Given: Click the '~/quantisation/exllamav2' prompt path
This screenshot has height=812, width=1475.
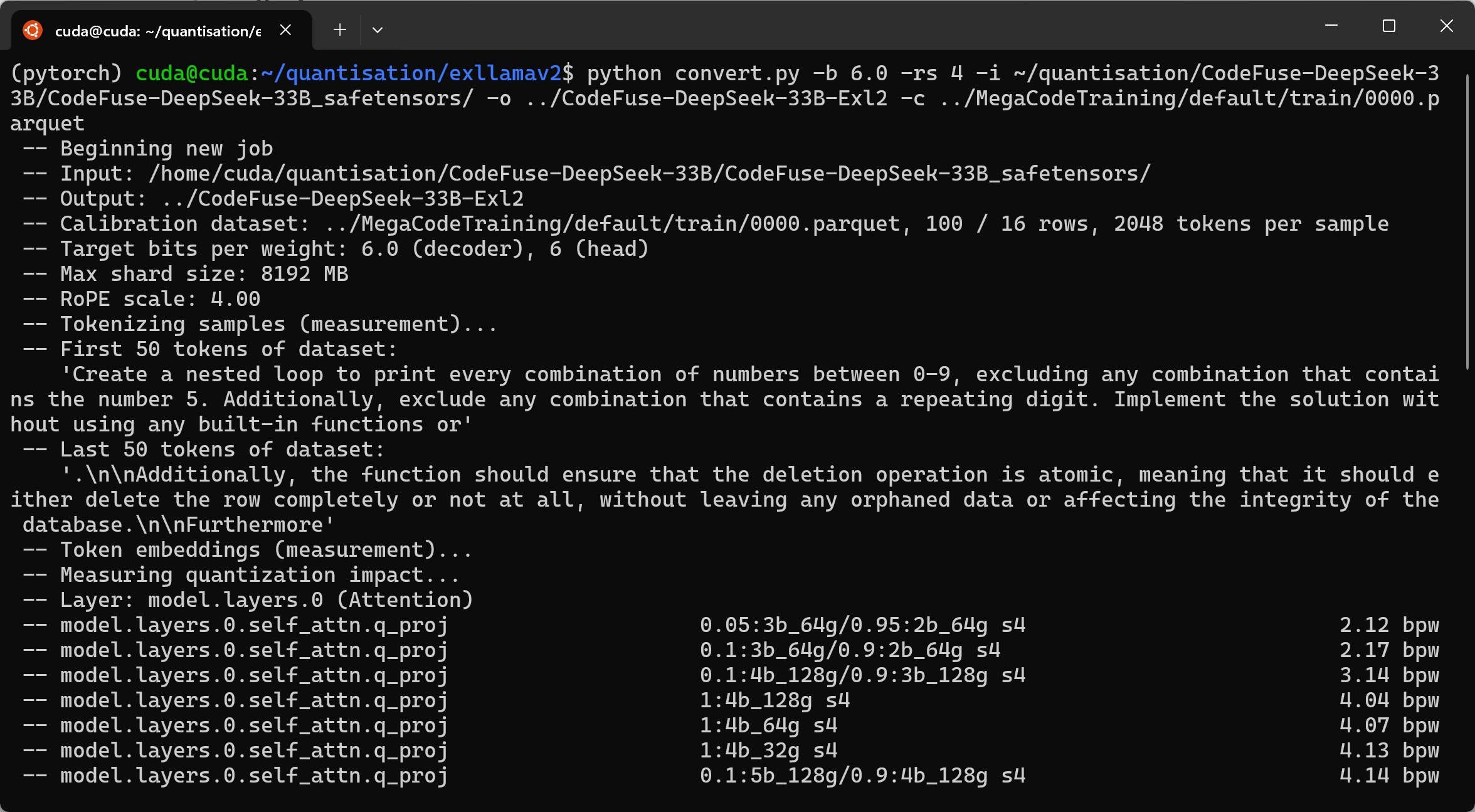Looking at the screenshot, I should [x=411, y=73].
